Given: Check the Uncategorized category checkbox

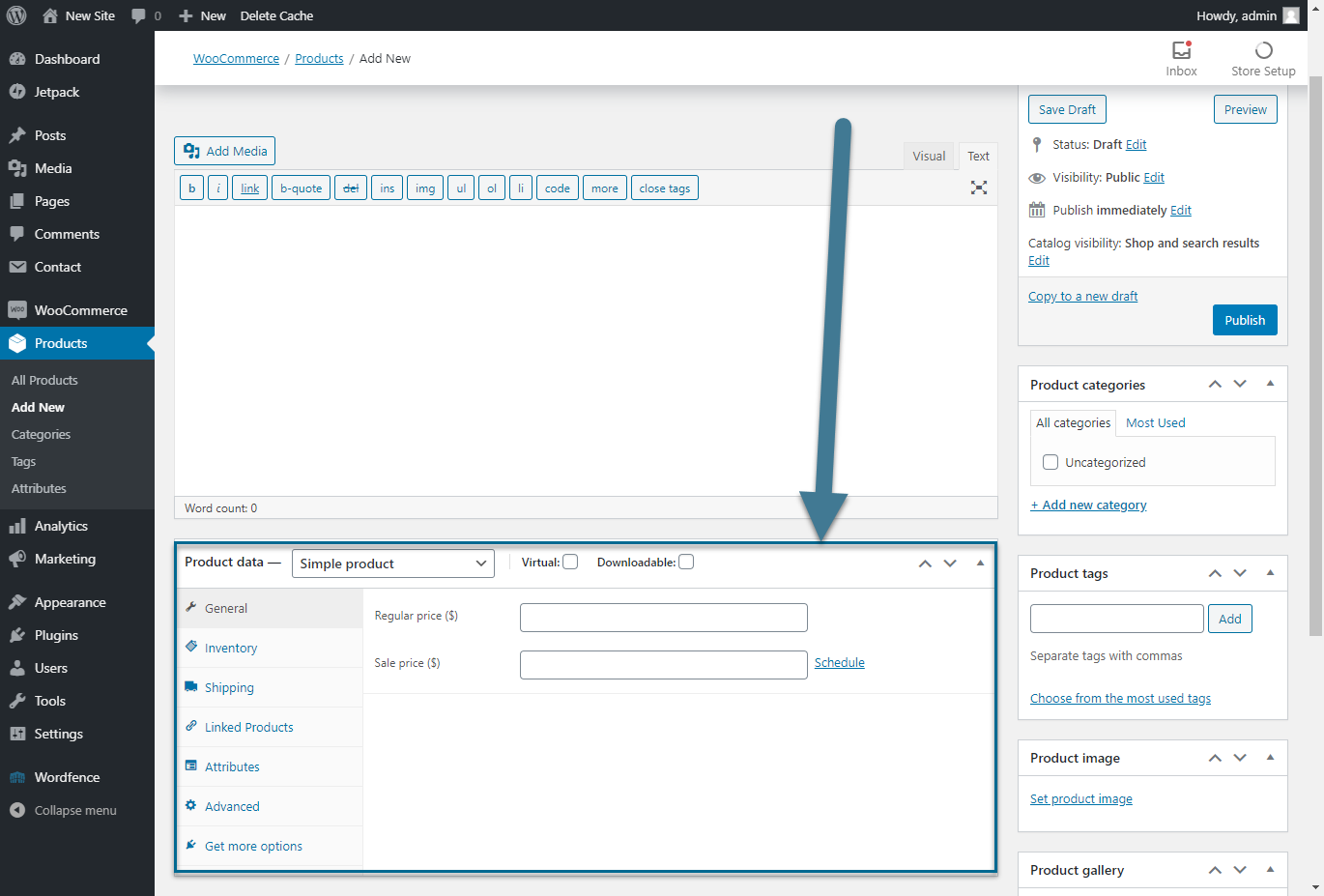Looking at the screenshot, I should (x=1051, y=462).
